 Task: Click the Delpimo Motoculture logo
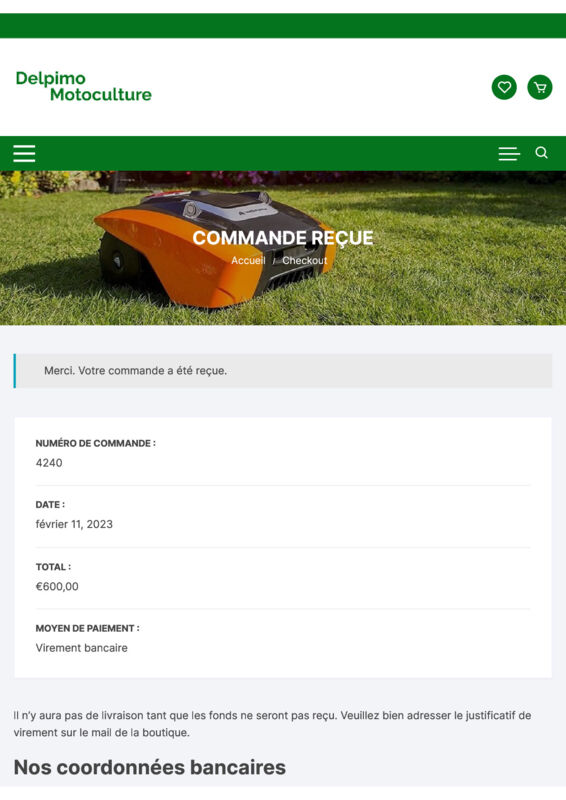pyautogui.click(x=84, y=86)
